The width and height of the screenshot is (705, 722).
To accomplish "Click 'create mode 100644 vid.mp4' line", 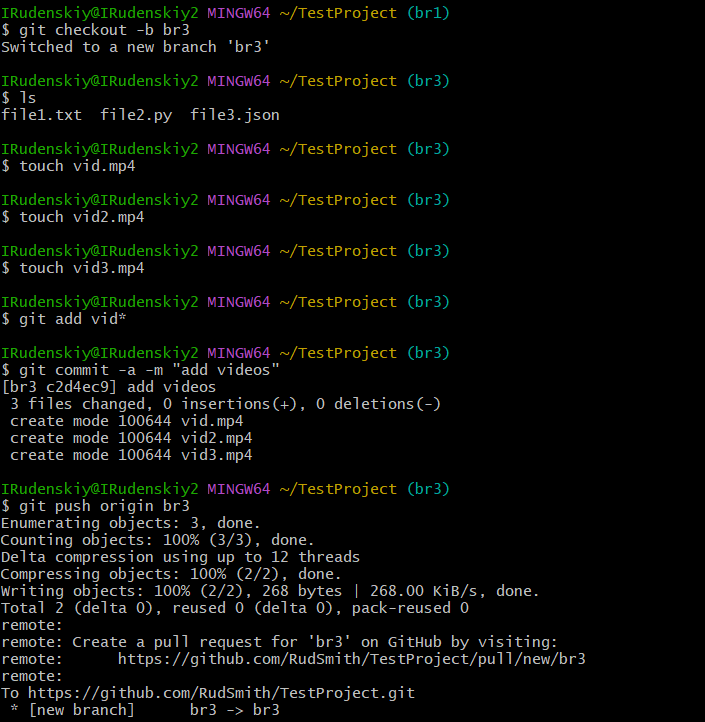I will [x=127, y=421].
